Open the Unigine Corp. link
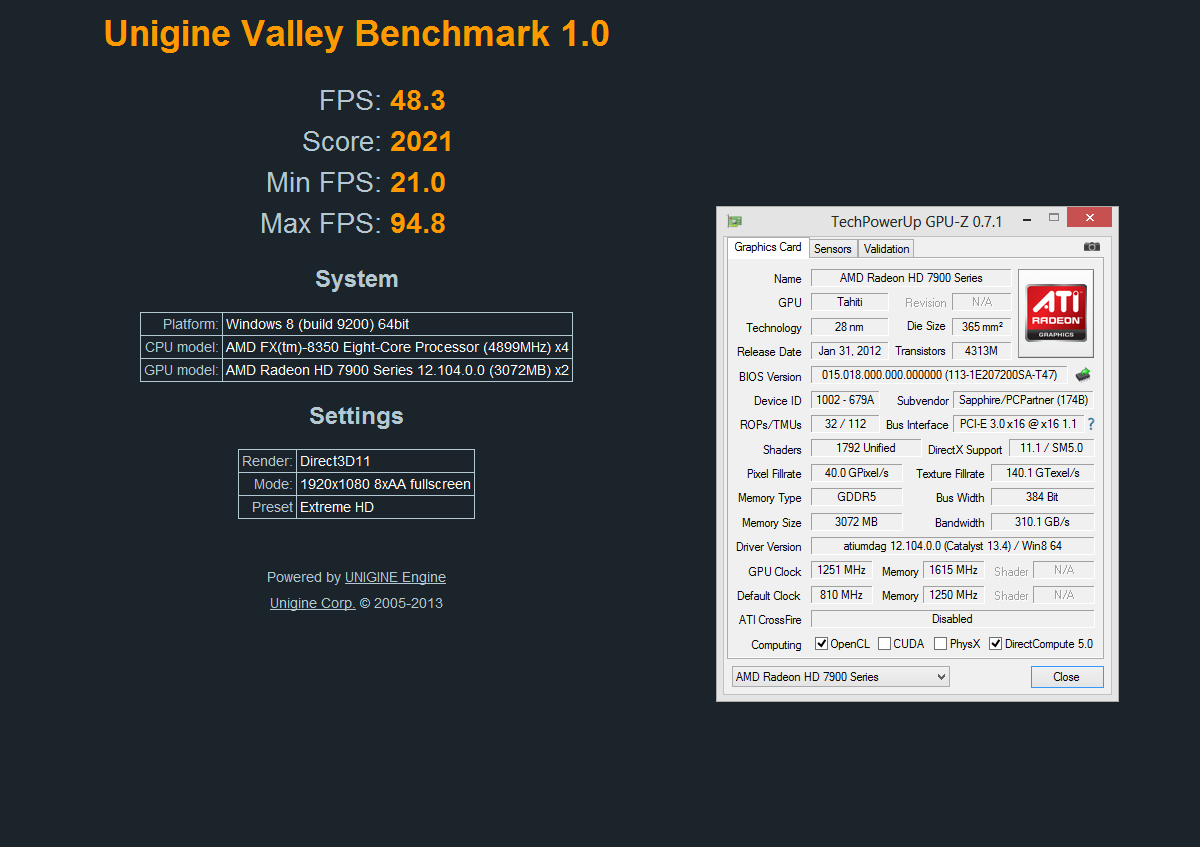Viewport: 1200px width, 847px height. (x=312, y=603)
